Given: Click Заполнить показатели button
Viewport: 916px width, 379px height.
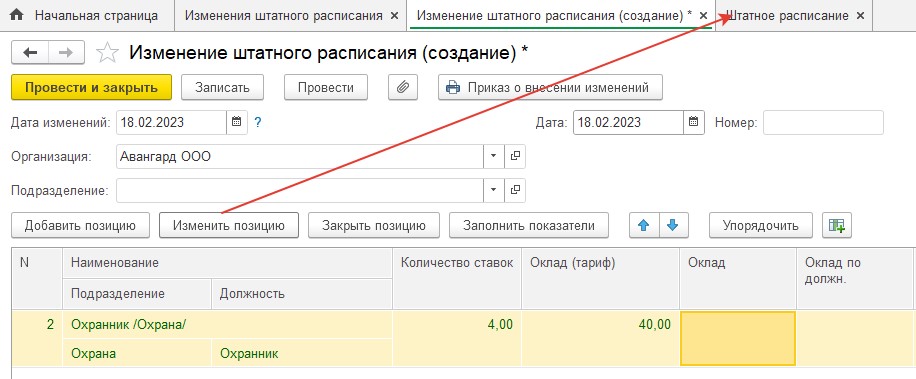Looking at the screenshot, I should [529, 225].
